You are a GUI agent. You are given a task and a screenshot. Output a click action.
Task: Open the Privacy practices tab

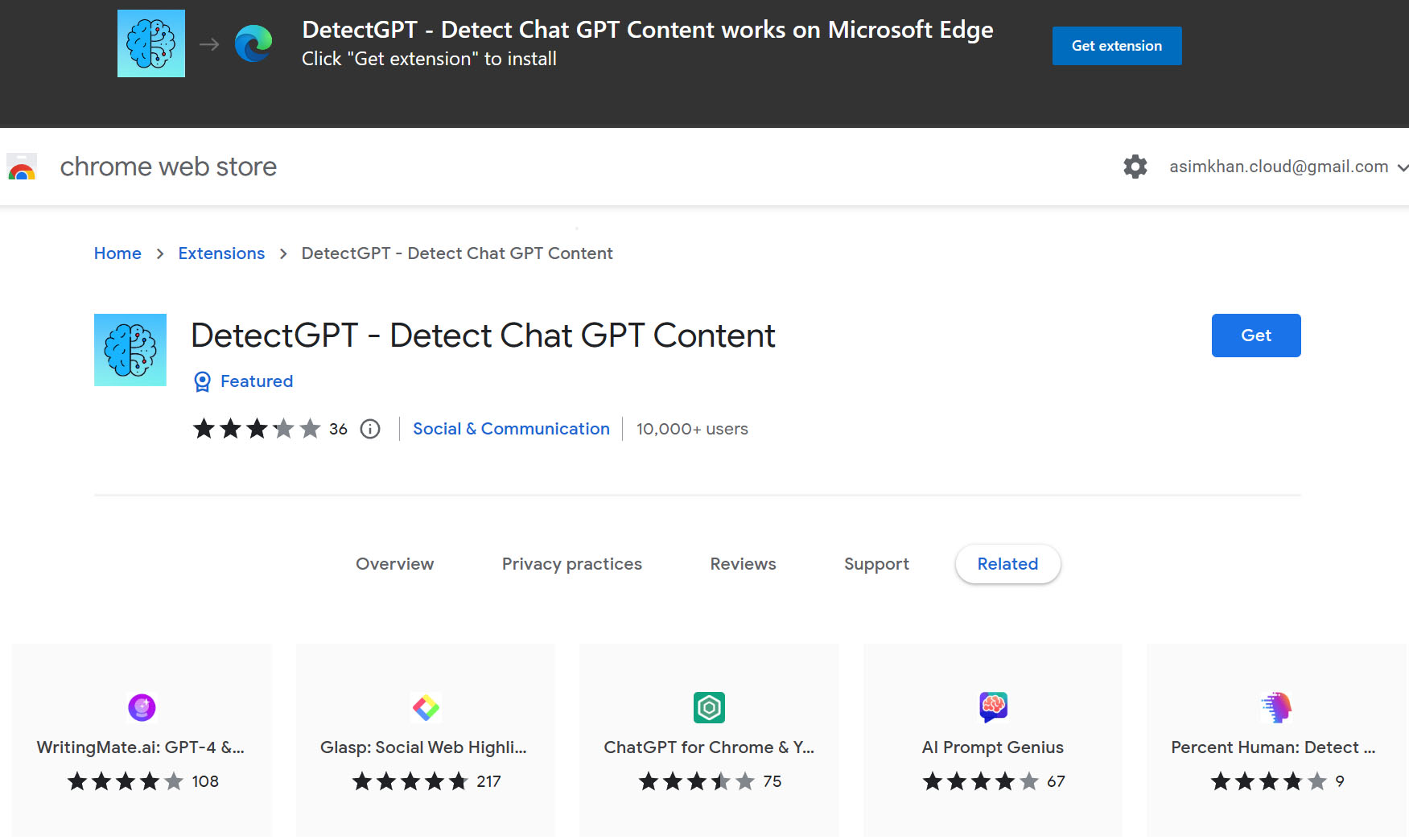(x=571, y=564)
